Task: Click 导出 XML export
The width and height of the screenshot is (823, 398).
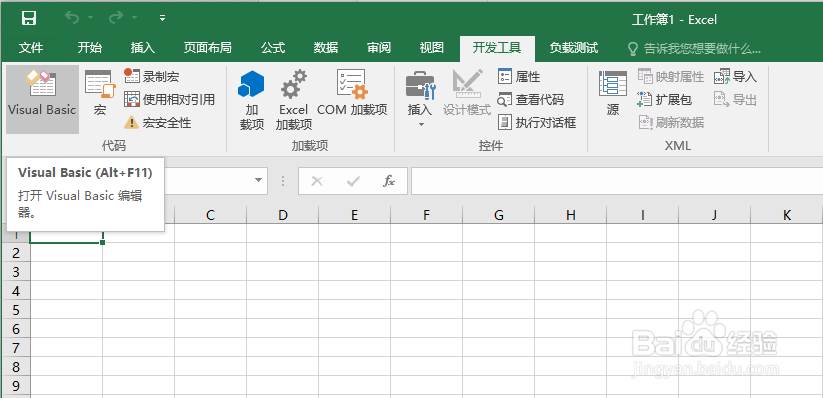Action: point(735,99)
